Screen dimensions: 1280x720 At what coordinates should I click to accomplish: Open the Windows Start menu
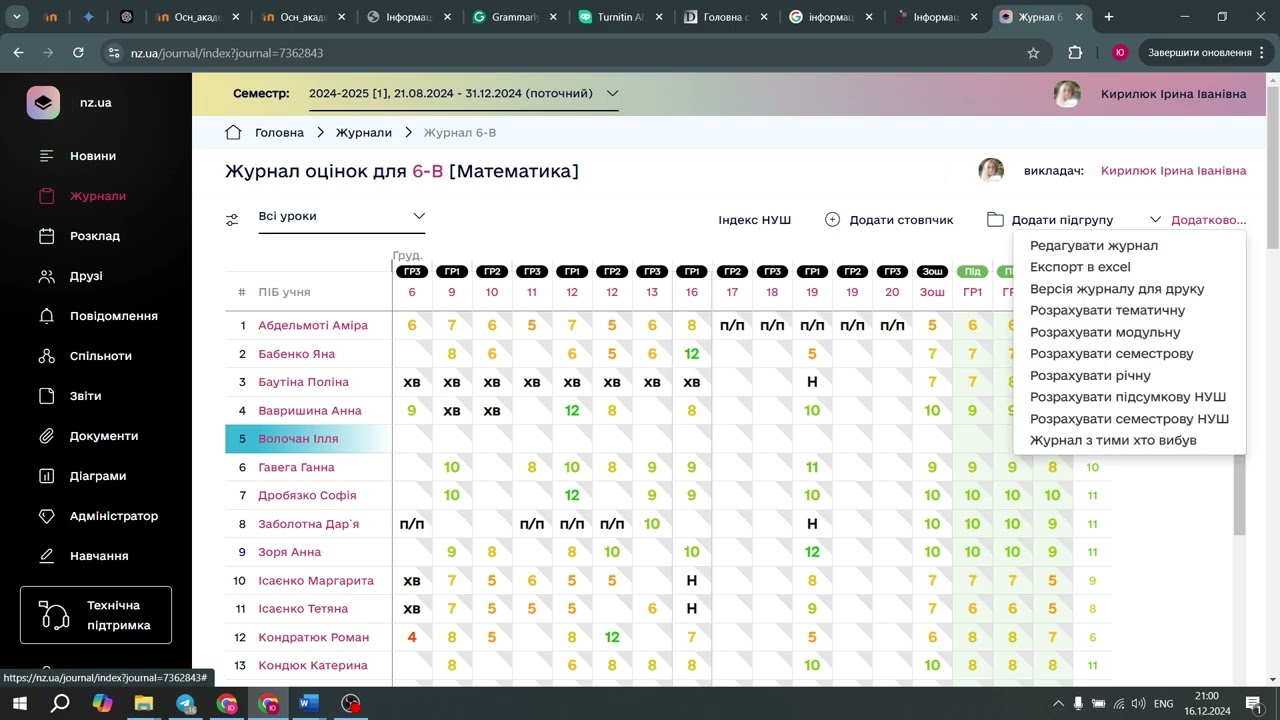[x=19, y=703]
